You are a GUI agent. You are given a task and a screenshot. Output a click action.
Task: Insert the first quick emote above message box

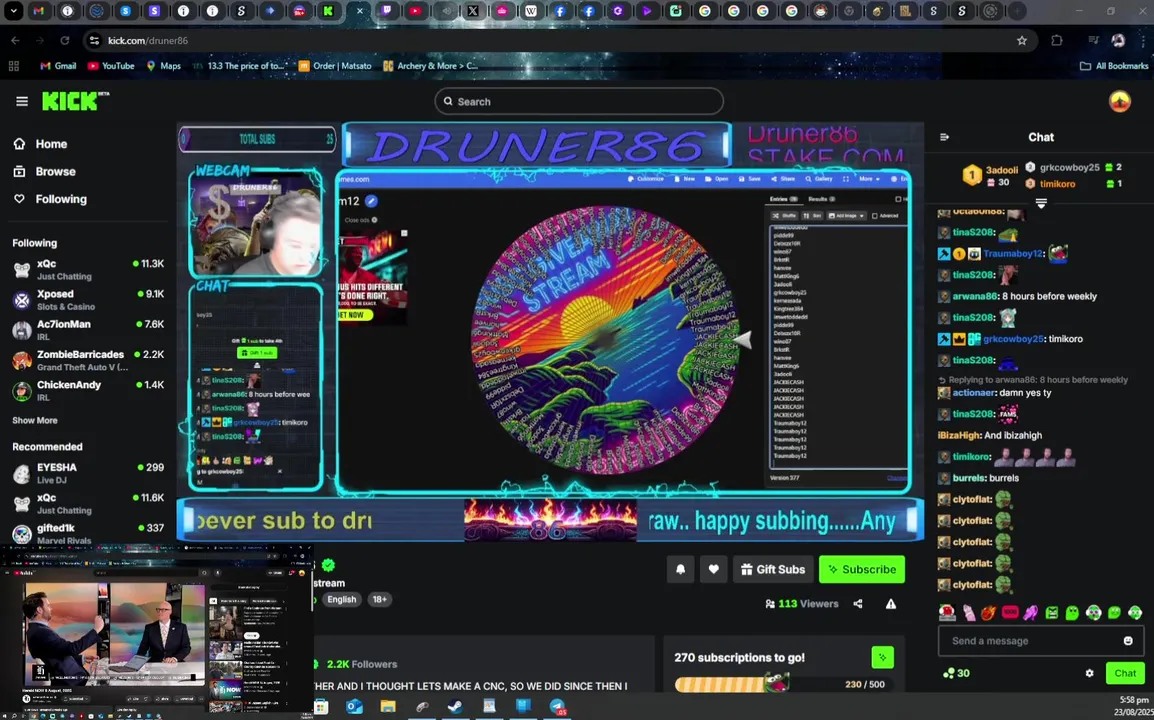[947, 613]
